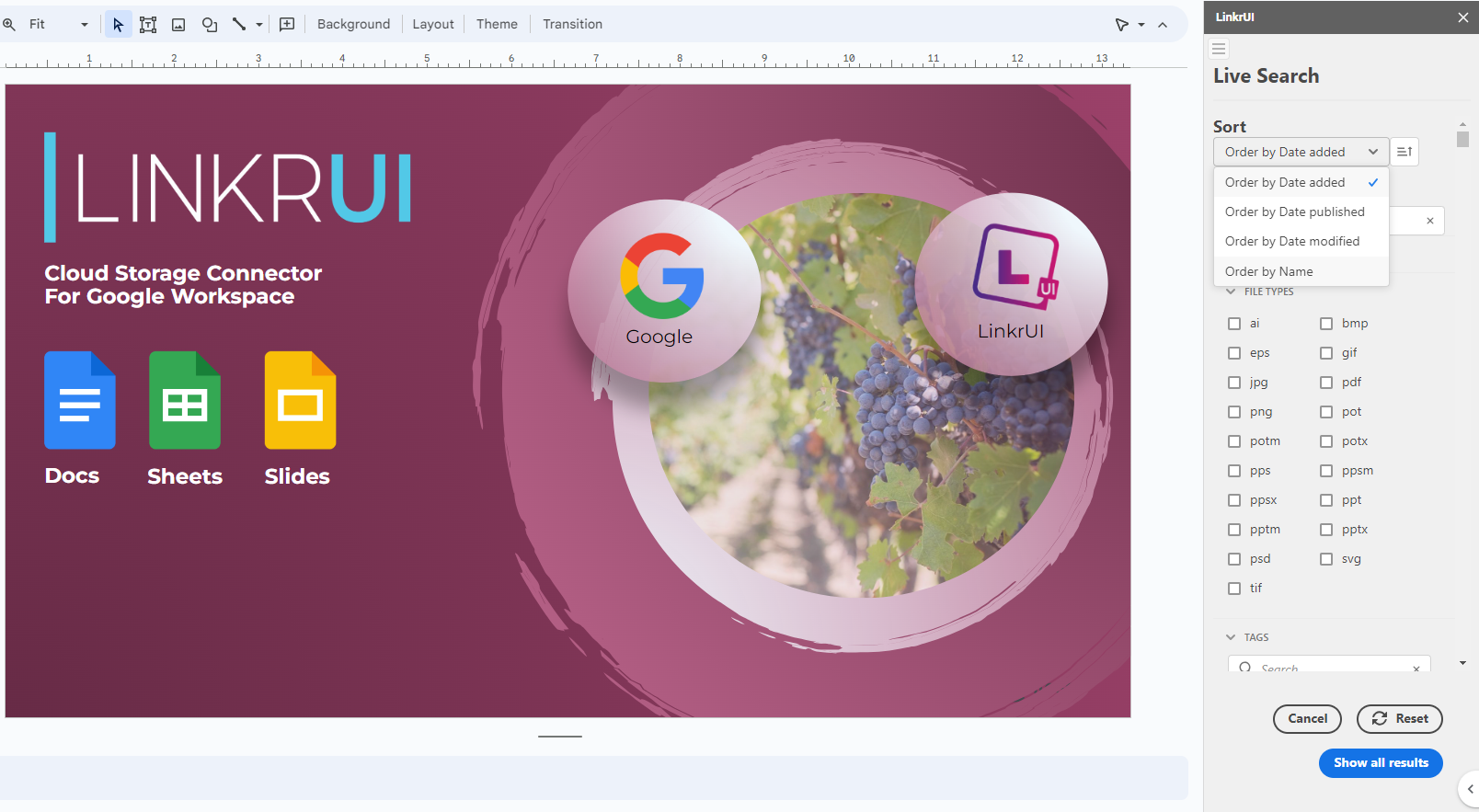This screenshot has height=812, width=1479.
Task: Collapse the FILE TYPES section
Action: [1231, 292]
